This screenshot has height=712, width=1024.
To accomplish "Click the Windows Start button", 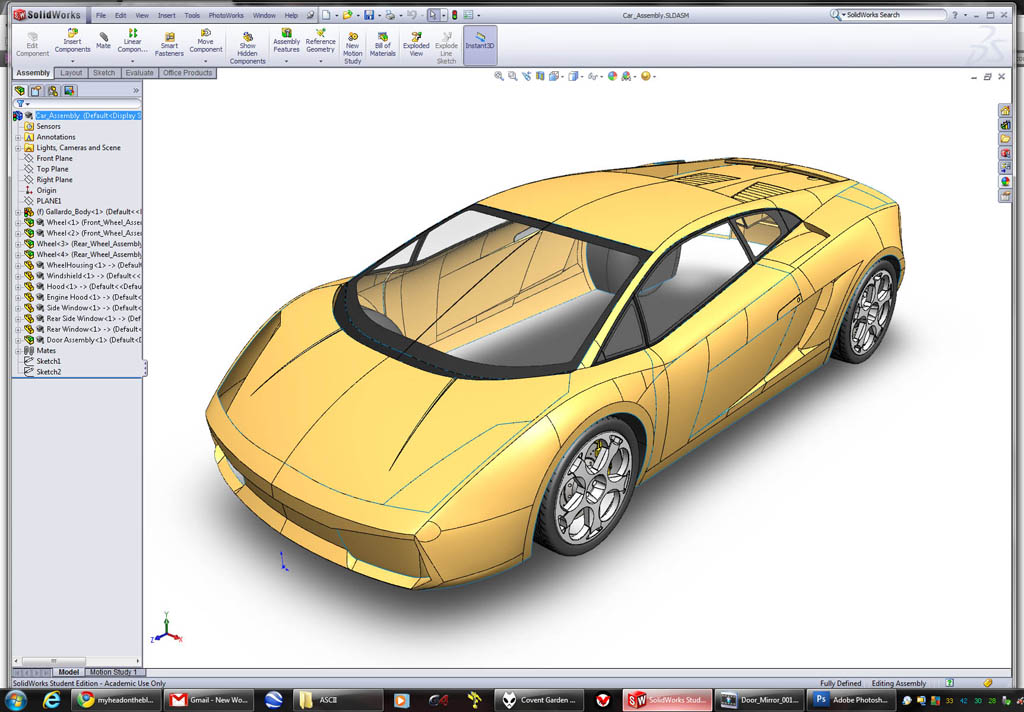I will [16, 700].
